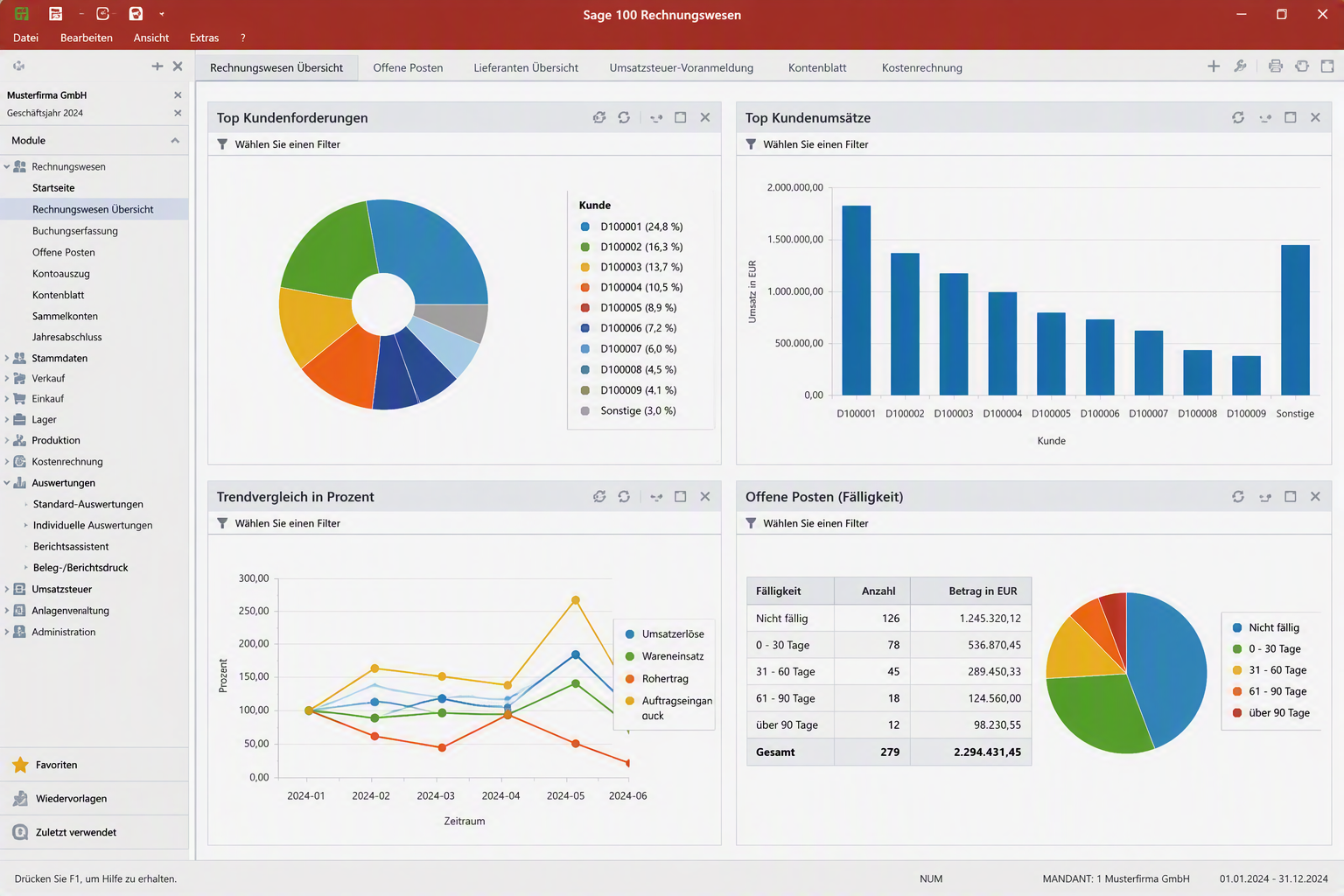The image size is (1344, 896).
Task: Click filter funnel in Offene Posten panel
Action: coord(751,523)
